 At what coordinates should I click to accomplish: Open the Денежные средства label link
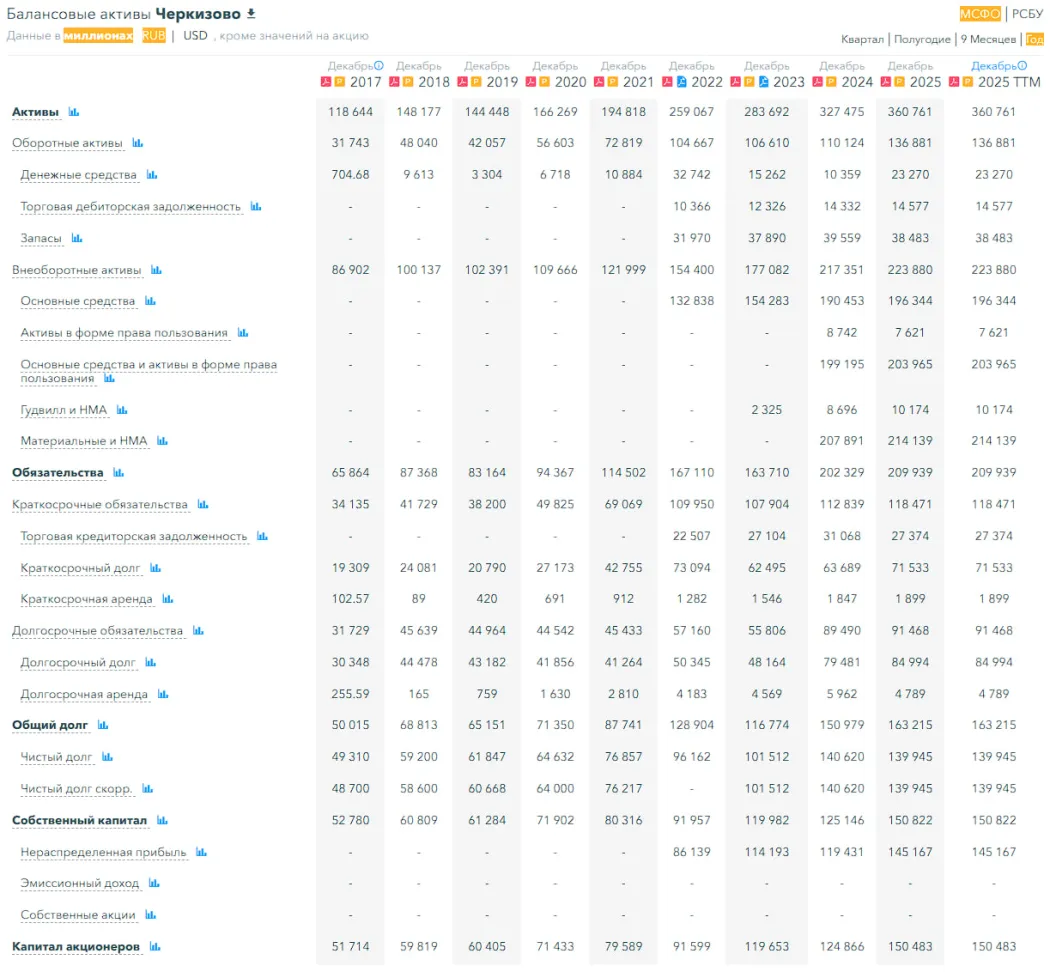click(x=78, y=175)
